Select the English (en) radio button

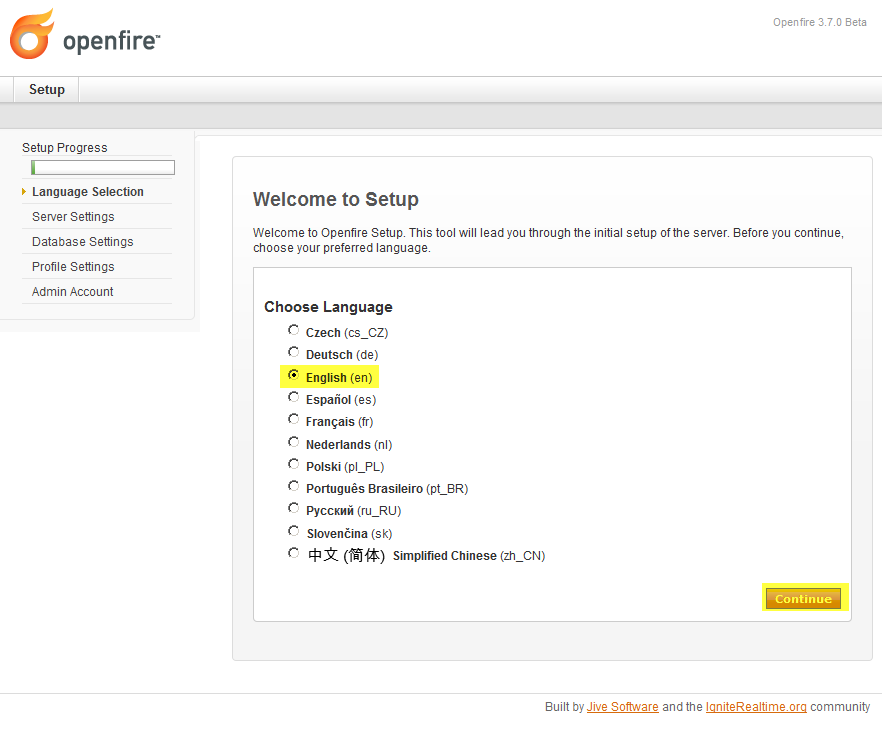(x=293, y=375)
